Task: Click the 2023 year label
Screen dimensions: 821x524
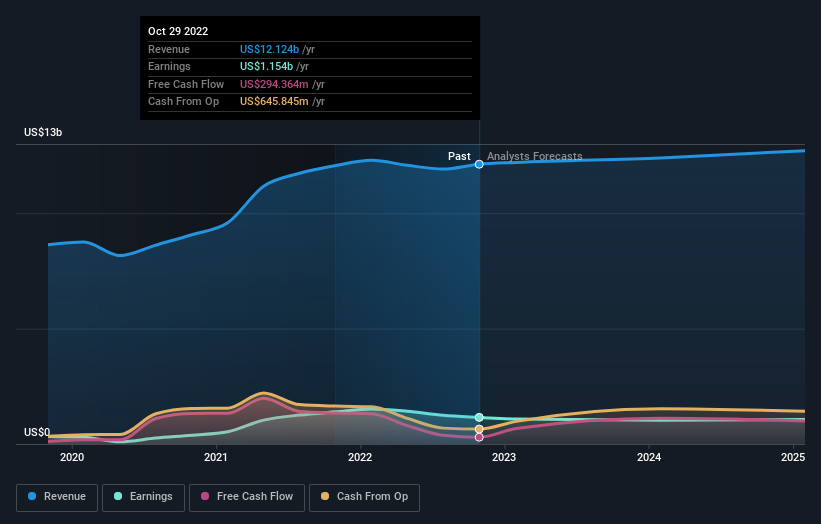Action: pyautogui.click(x=504, y=458)
